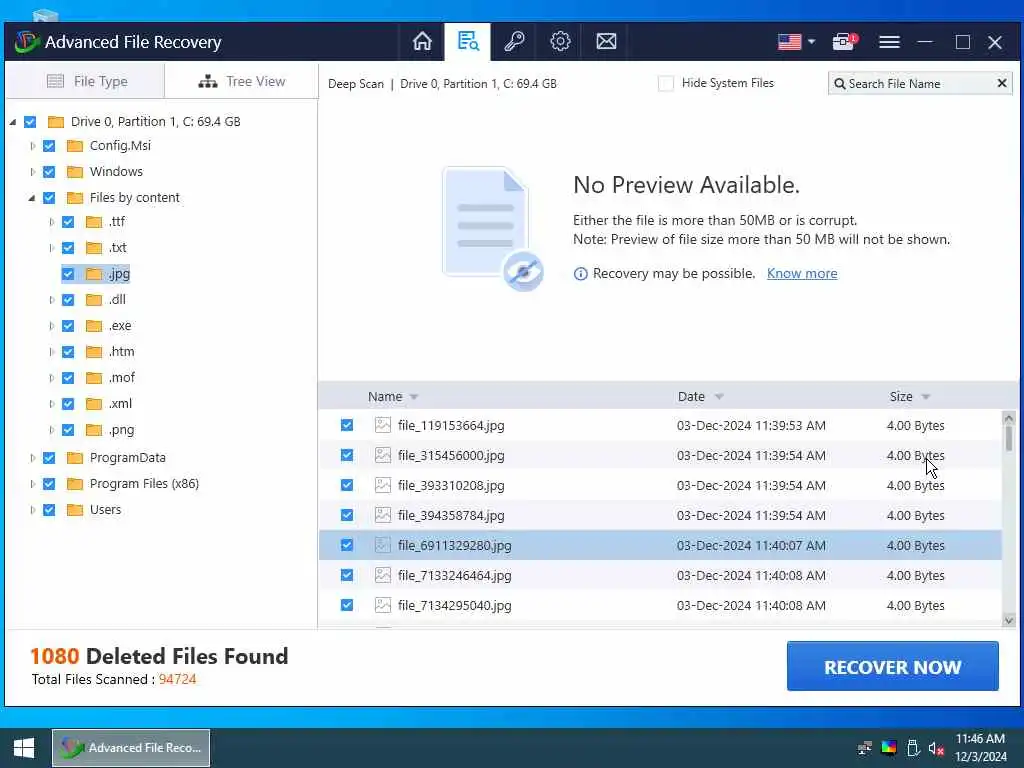1024x768 pixels.
Task: Open the settings gear icon
Action: (x=560, y=42)
